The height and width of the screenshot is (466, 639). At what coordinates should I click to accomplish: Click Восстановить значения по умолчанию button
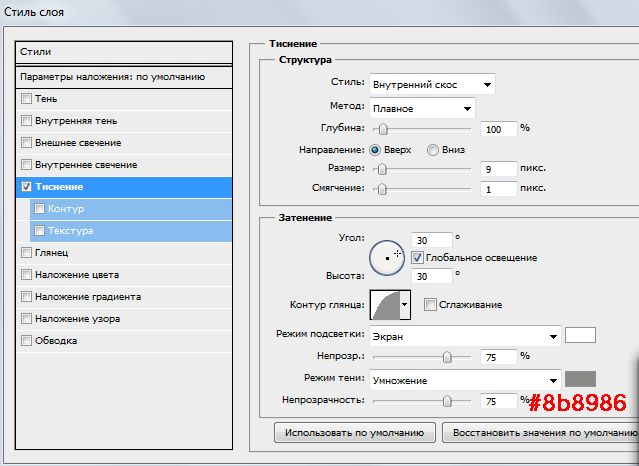pyautogui.click(x=540, y=433)
